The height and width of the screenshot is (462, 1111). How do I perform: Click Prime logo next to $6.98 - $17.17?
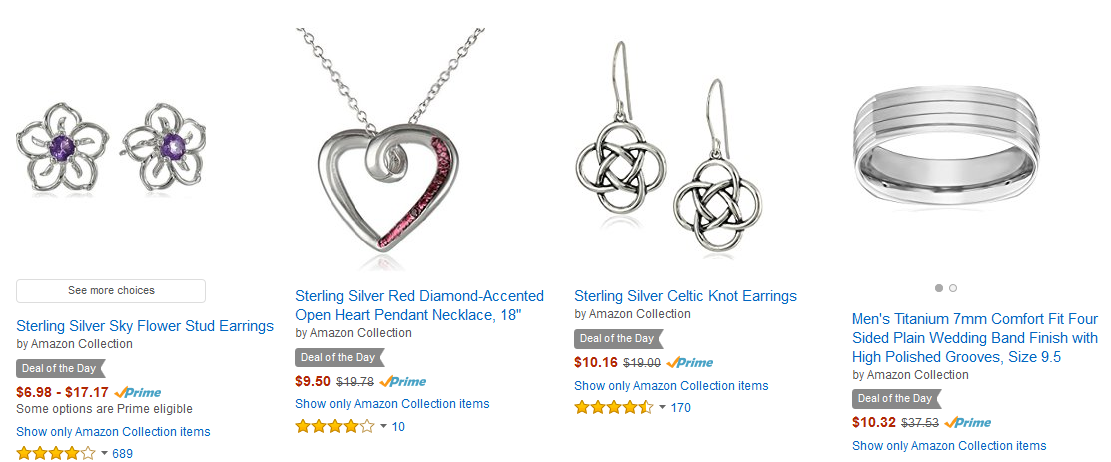pos(137,392)
